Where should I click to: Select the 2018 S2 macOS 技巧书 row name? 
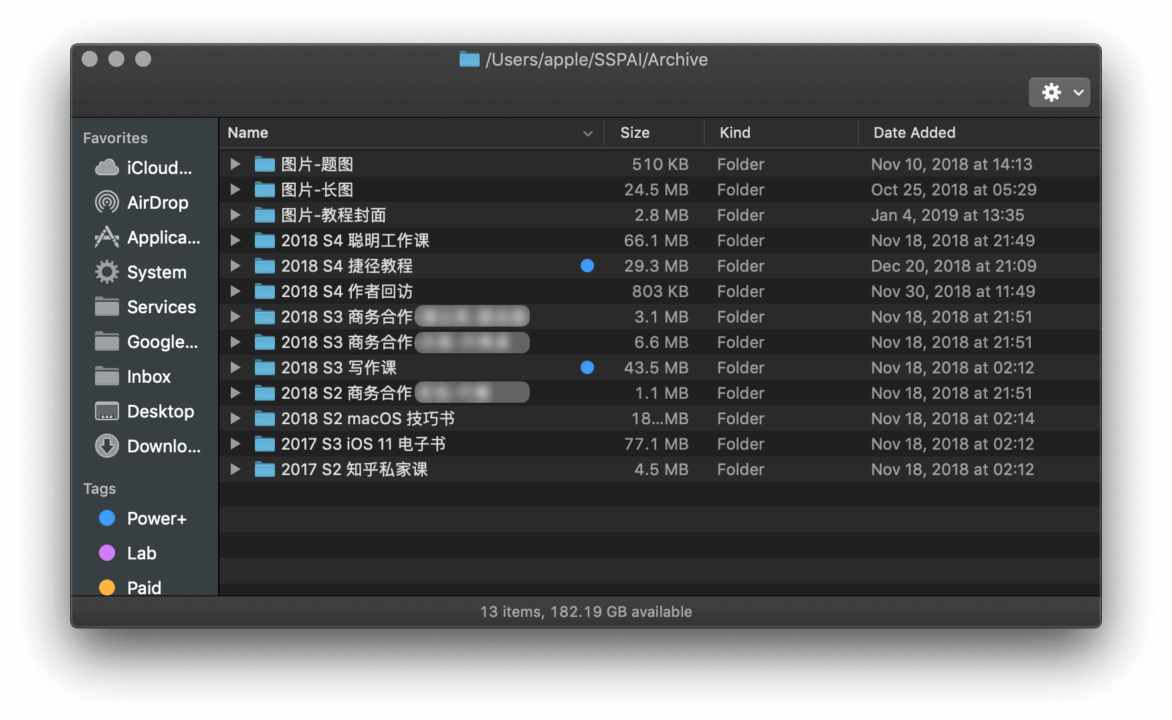(x=368, y=418)
